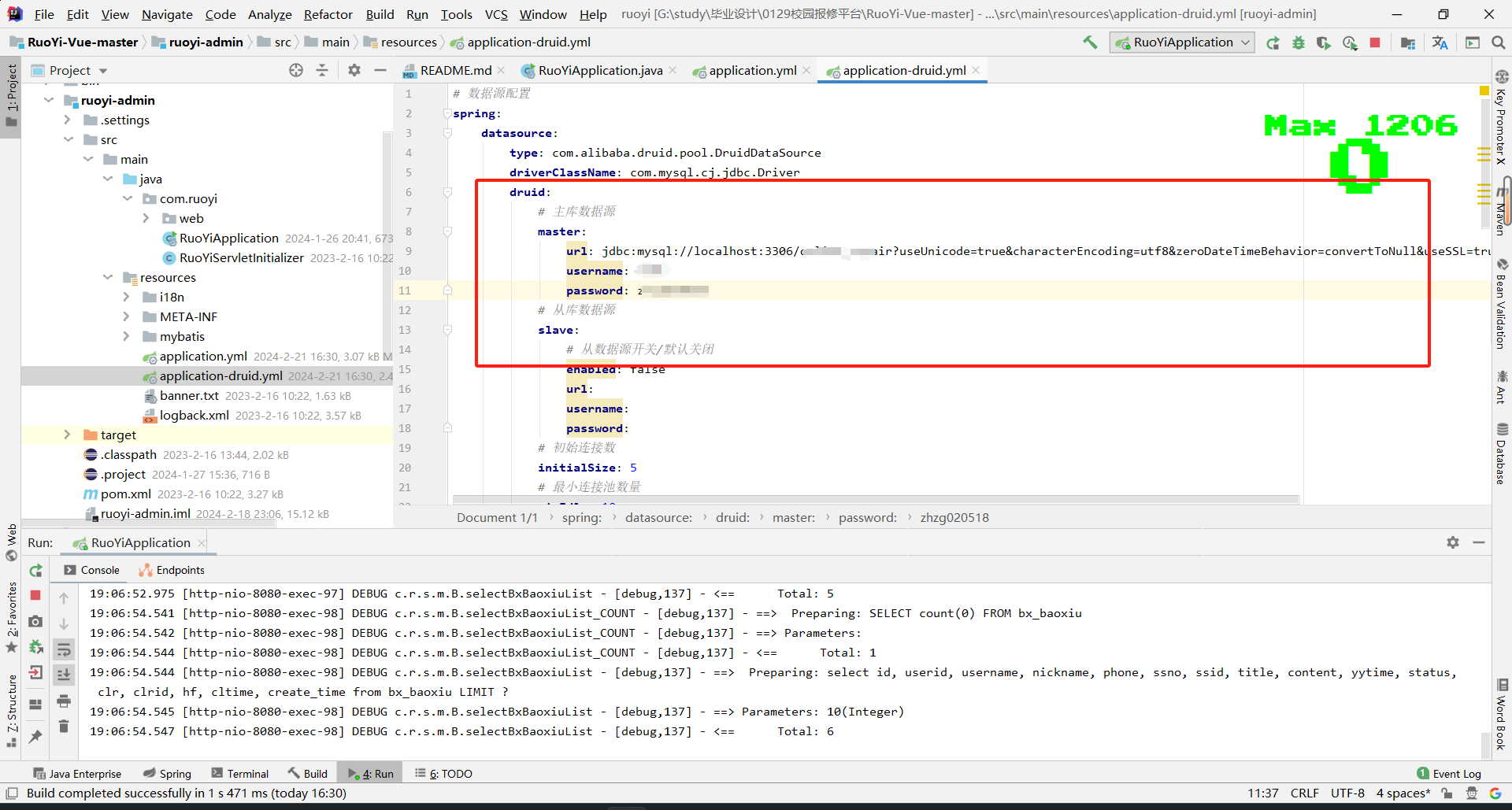
Task: Click the CRLF line separator in status bar
Action: pos(1305,793)
